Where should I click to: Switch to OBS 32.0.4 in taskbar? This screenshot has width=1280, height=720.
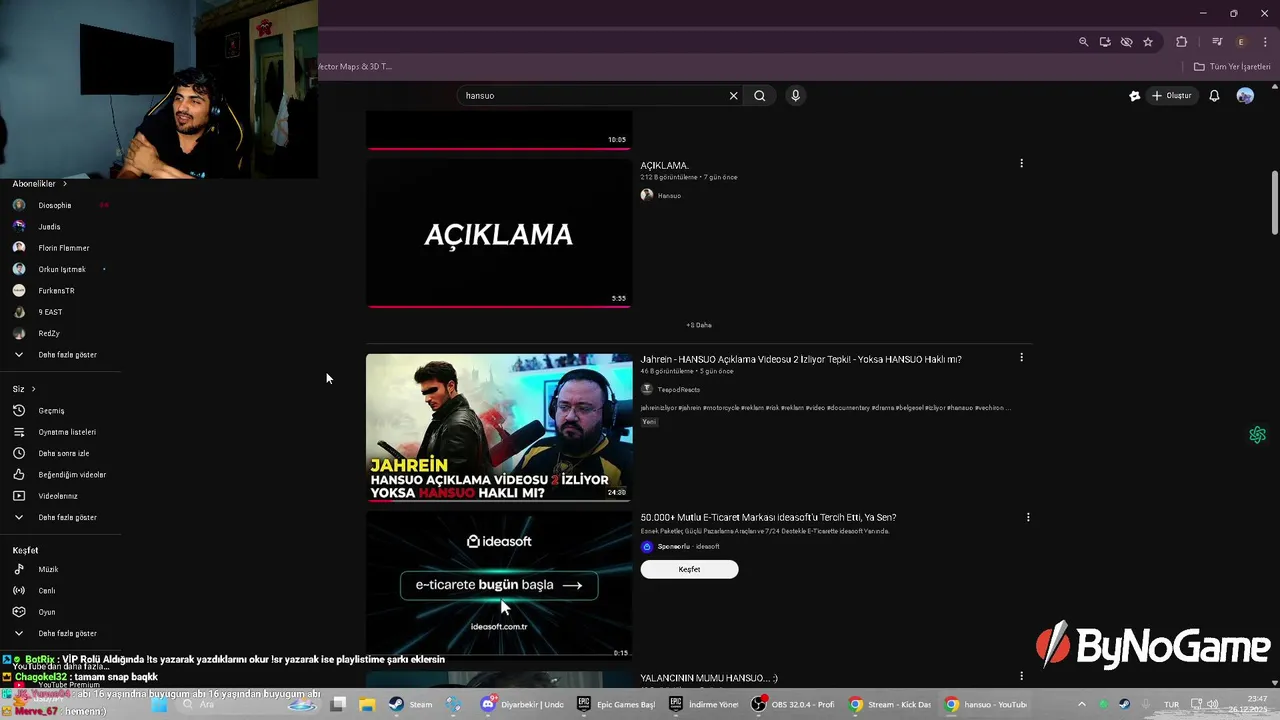click(794, 705)
